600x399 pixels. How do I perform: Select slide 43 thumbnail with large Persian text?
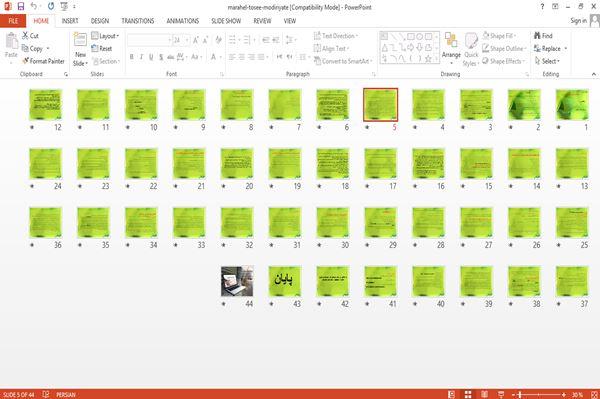pos(285,281)
